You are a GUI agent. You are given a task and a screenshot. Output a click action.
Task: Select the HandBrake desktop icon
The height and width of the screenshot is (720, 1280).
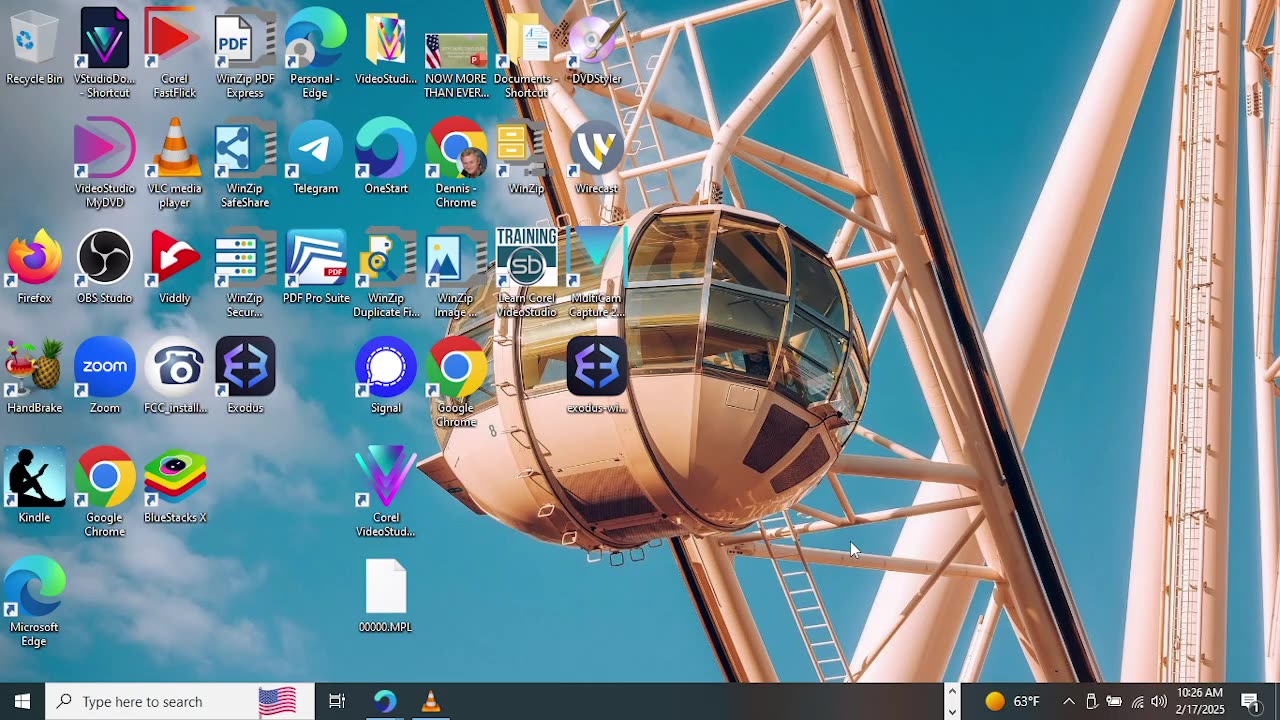coord(34,377)
